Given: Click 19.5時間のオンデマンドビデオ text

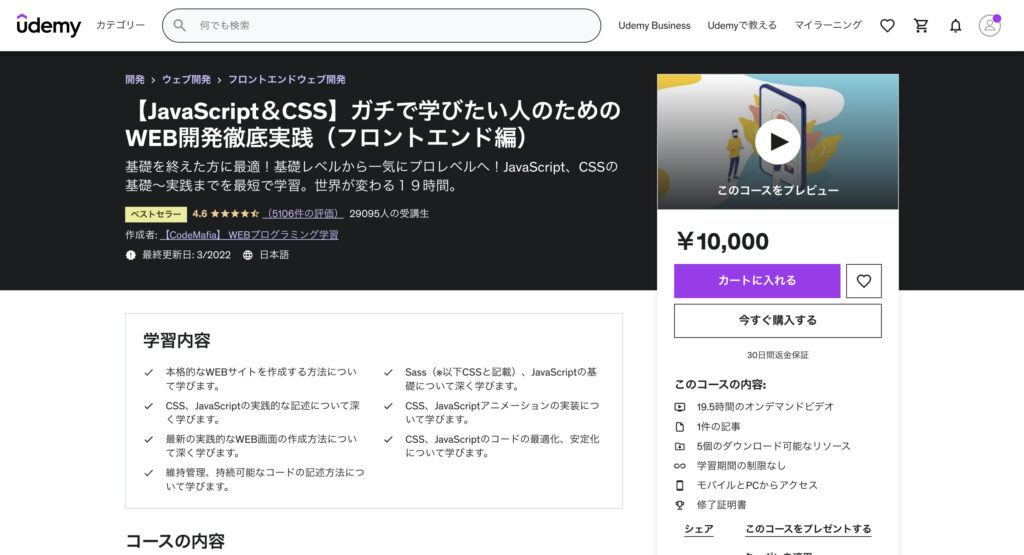Looking at the screenshot, I should pos(765,407).
